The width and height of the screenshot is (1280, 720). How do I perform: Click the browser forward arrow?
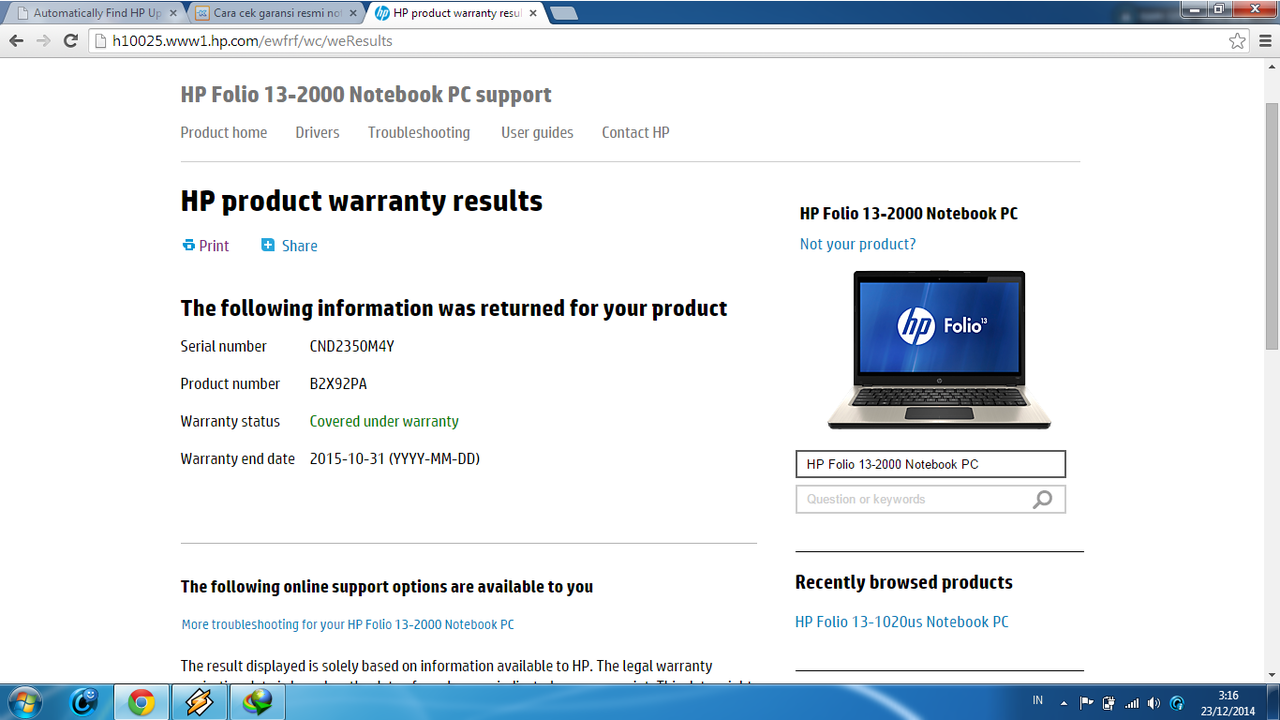pyautogui.click(x=43, y=41)
